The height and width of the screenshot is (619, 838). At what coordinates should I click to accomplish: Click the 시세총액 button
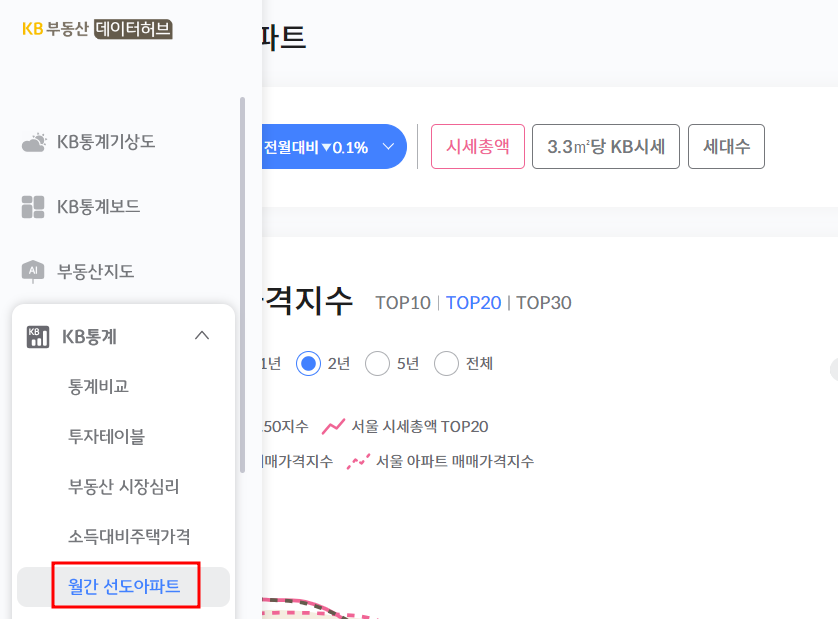477,146
